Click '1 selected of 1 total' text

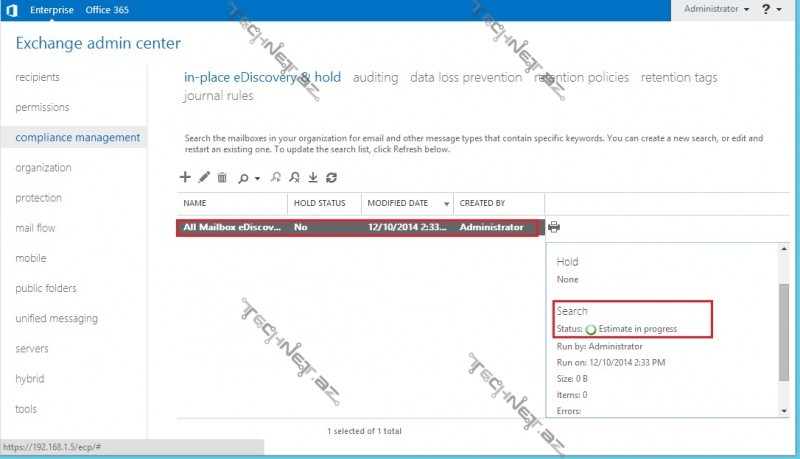coord(364,431)
